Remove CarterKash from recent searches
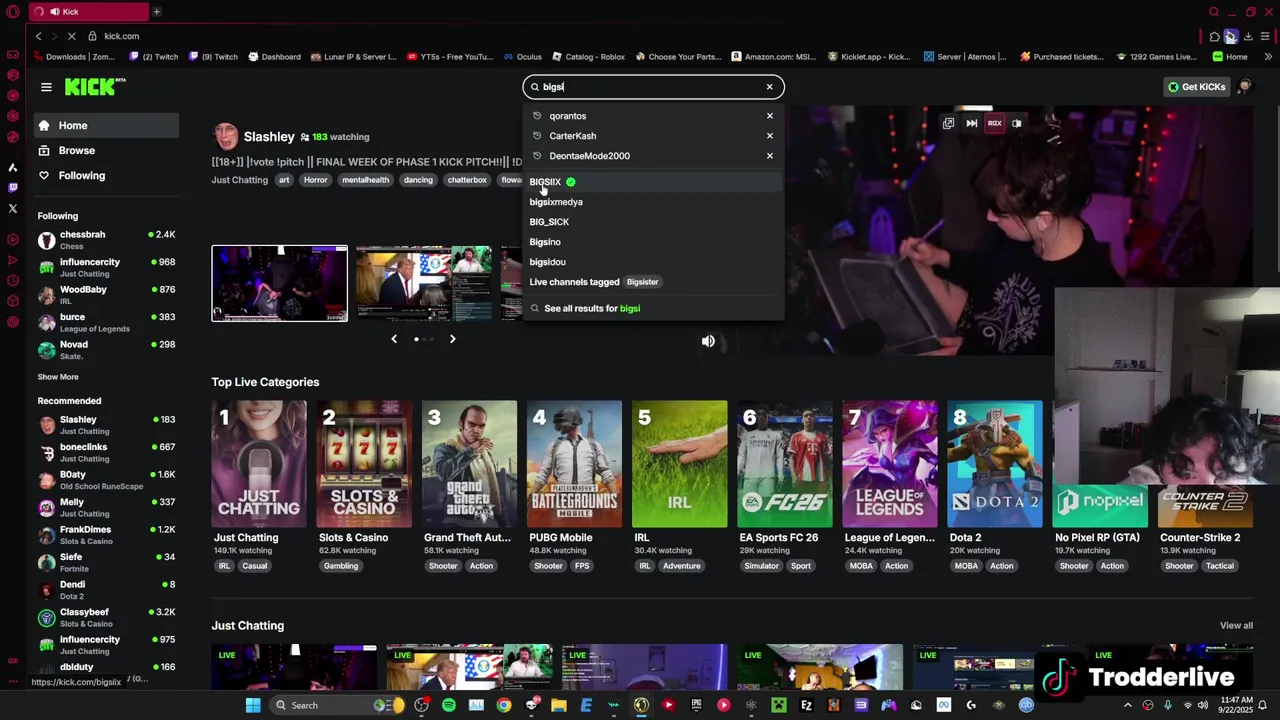Image resolution: width=1280 pixels, height=720 pixels. pyautogui.click(x=769, y=136)
